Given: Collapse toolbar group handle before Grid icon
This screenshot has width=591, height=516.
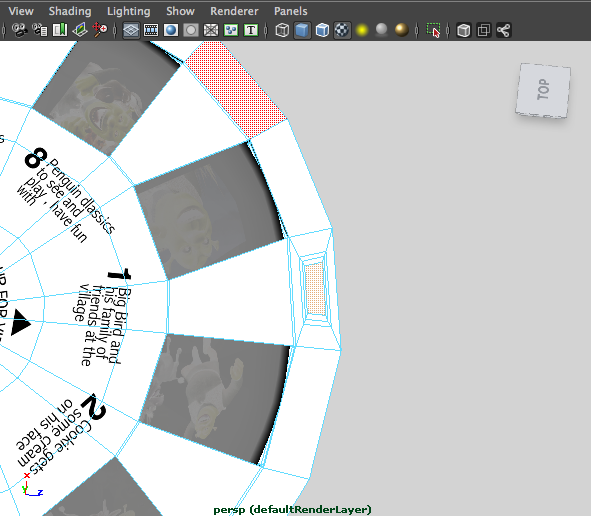Looking at the screenshot, I should point(115,30).
